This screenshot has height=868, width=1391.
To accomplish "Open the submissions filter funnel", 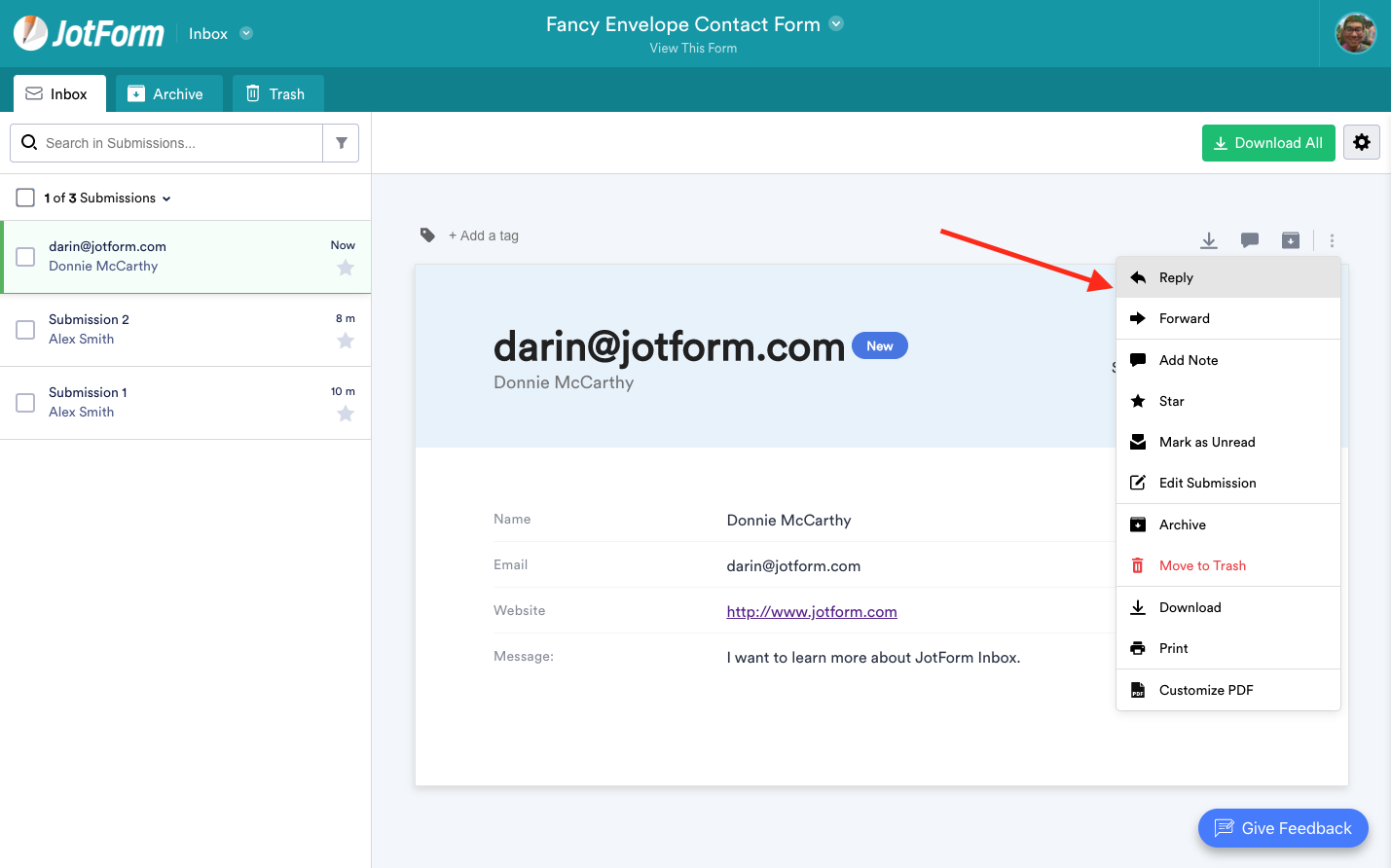I will click(341, 143).
